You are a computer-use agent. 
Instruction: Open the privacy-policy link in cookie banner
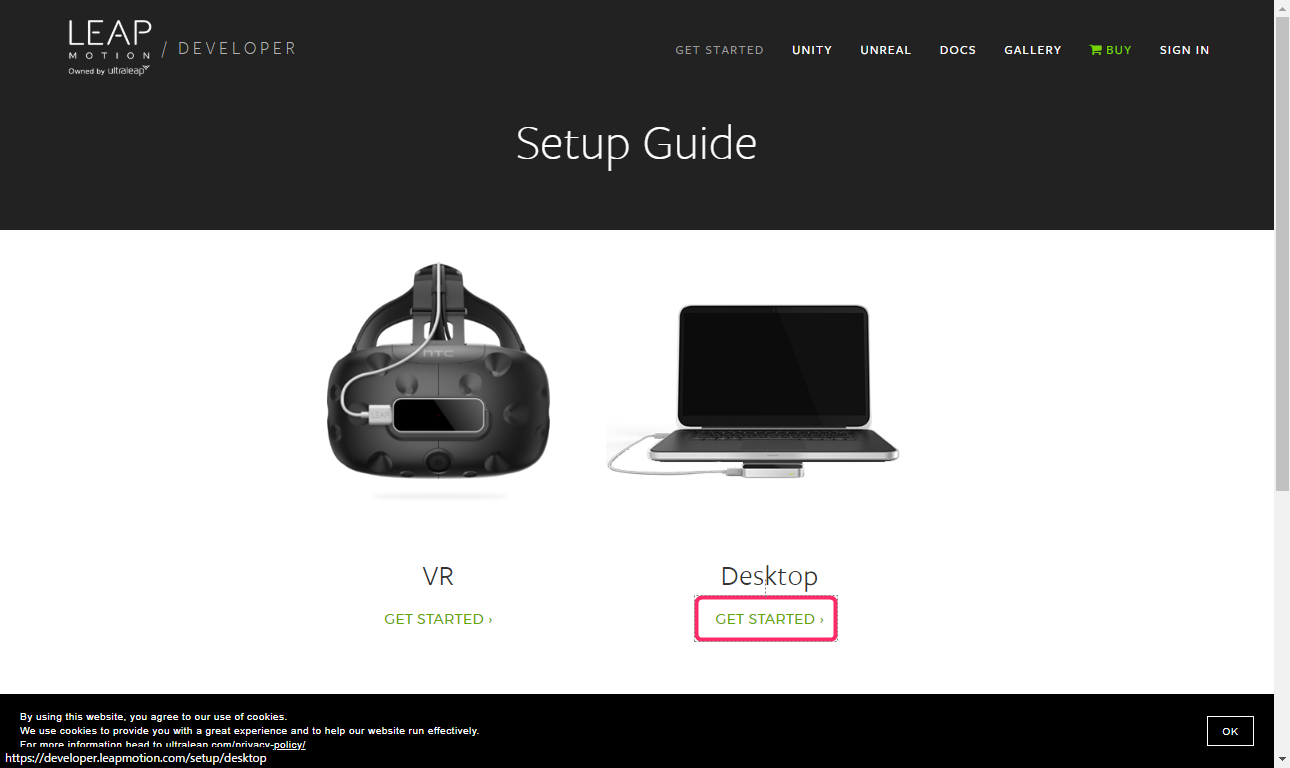[x=290, y=744]
